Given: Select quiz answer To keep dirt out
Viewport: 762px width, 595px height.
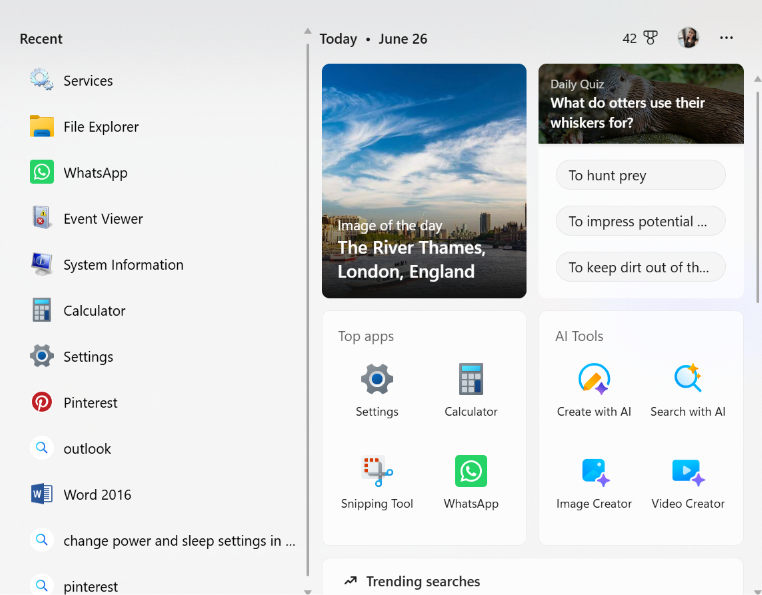Looking at the screenshot, I should pos(641,267).
